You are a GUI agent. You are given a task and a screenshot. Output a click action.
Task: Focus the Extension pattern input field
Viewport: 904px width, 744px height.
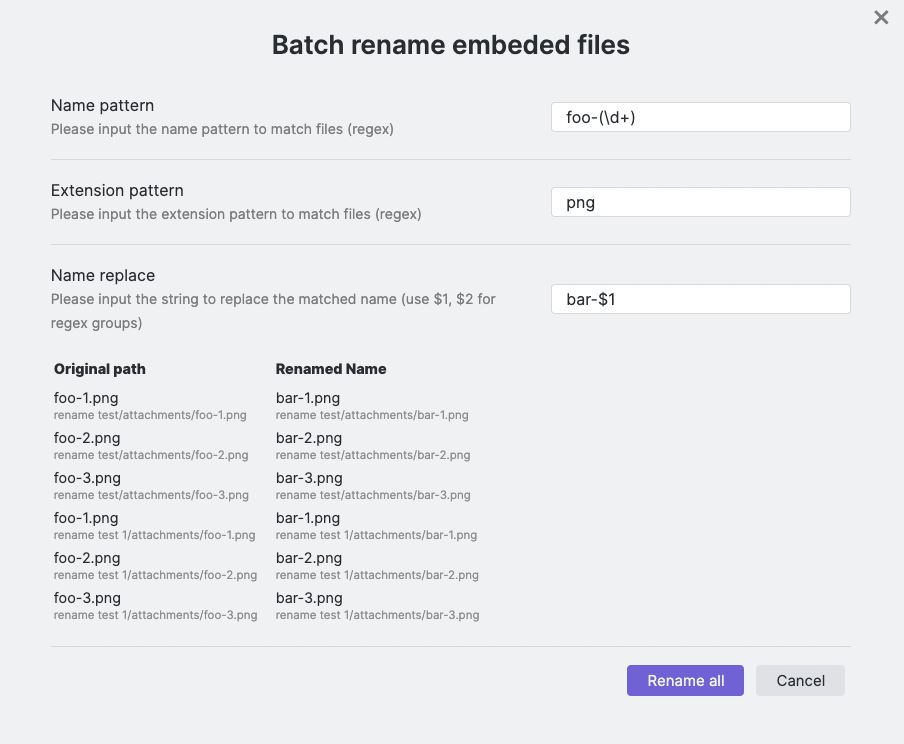coord(700,202)
